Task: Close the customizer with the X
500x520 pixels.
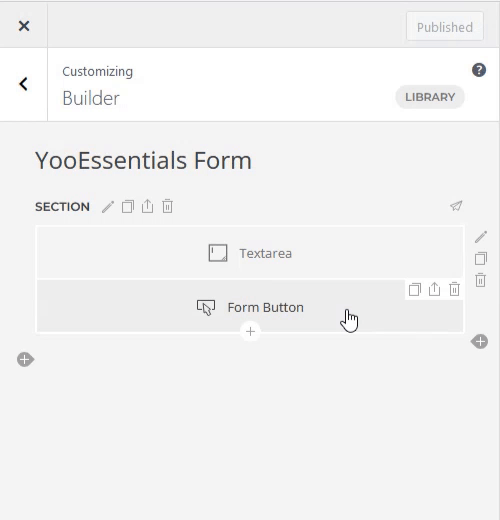Action: pos(24,26)
